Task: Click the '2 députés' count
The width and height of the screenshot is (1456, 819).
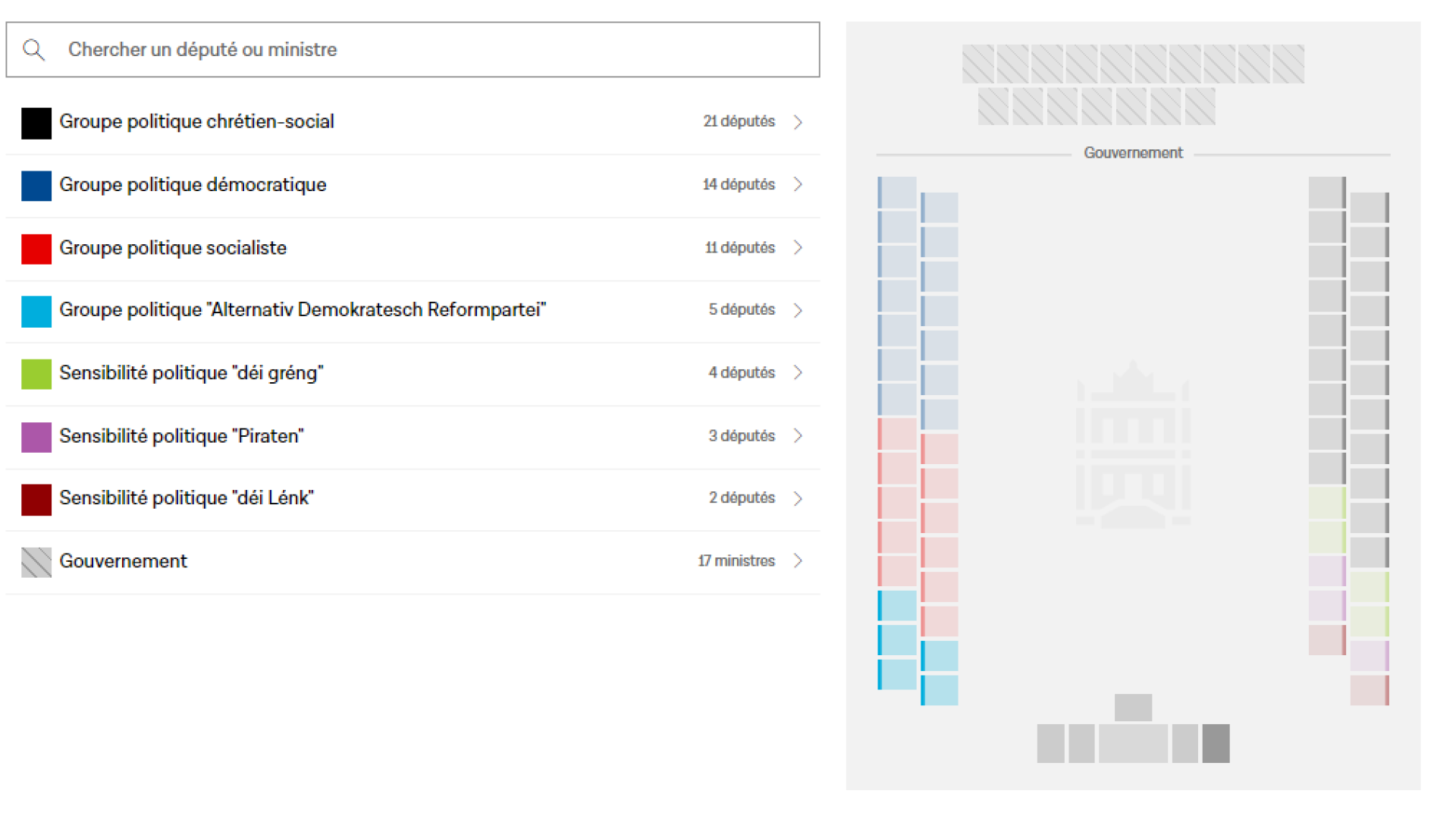Action: (742, 497)
